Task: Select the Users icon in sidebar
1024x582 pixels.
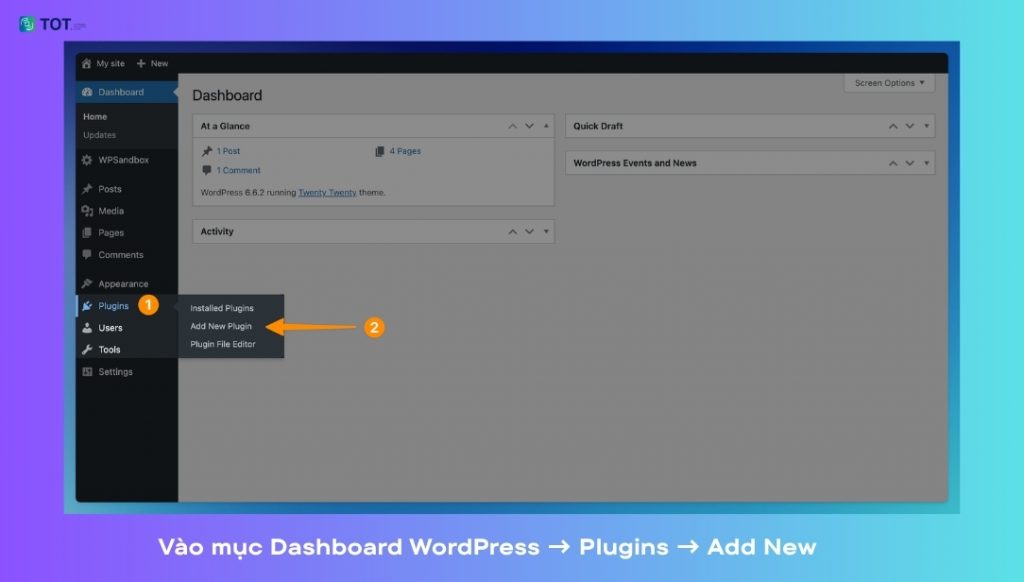Action: tap(88, 327)
